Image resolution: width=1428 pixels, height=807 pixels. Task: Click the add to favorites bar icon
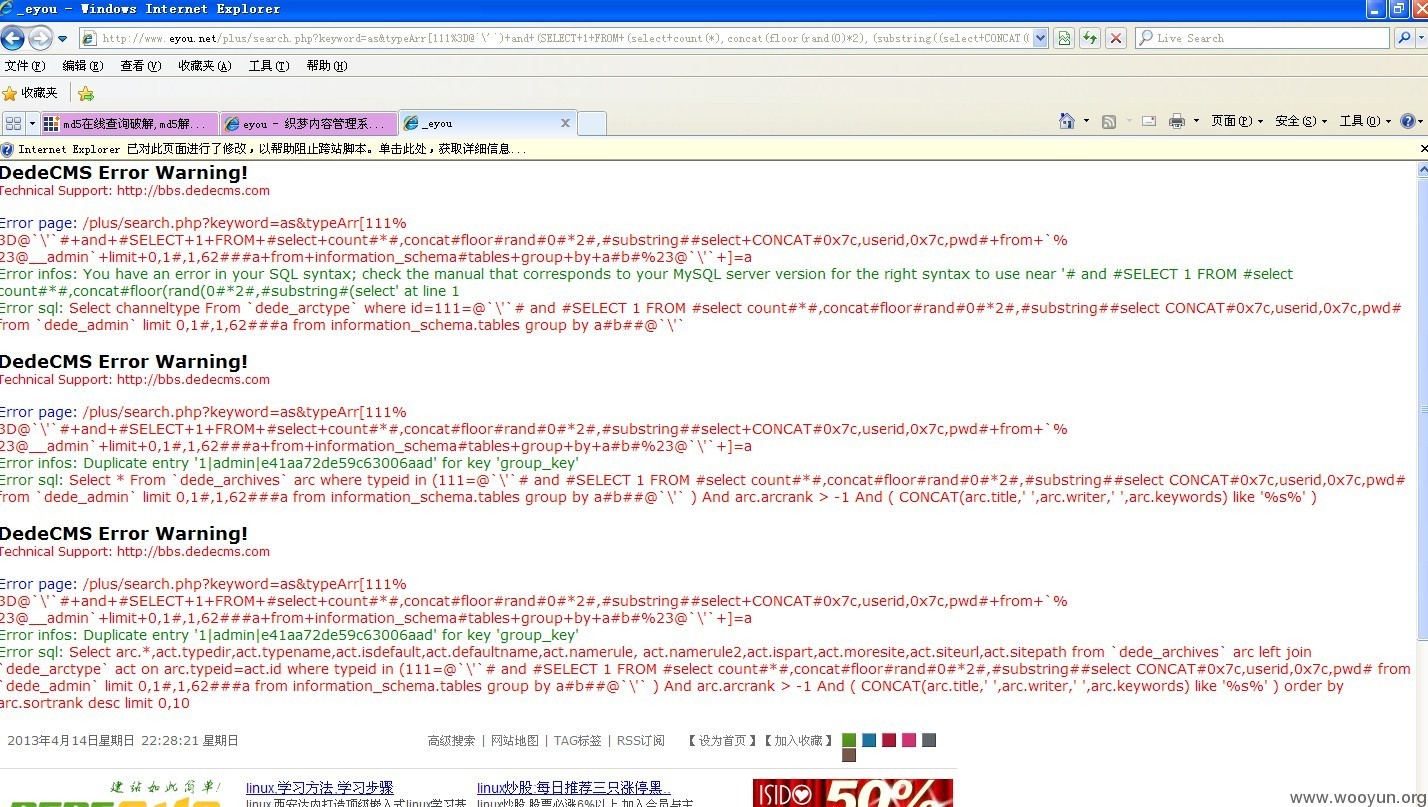point(86,93)
